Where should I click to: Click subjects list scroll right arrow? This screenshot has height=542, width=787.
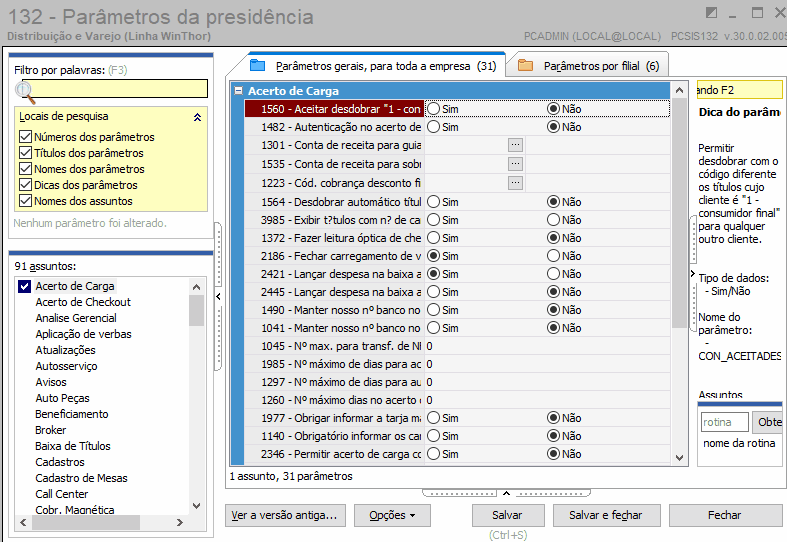tap(180, 522)
